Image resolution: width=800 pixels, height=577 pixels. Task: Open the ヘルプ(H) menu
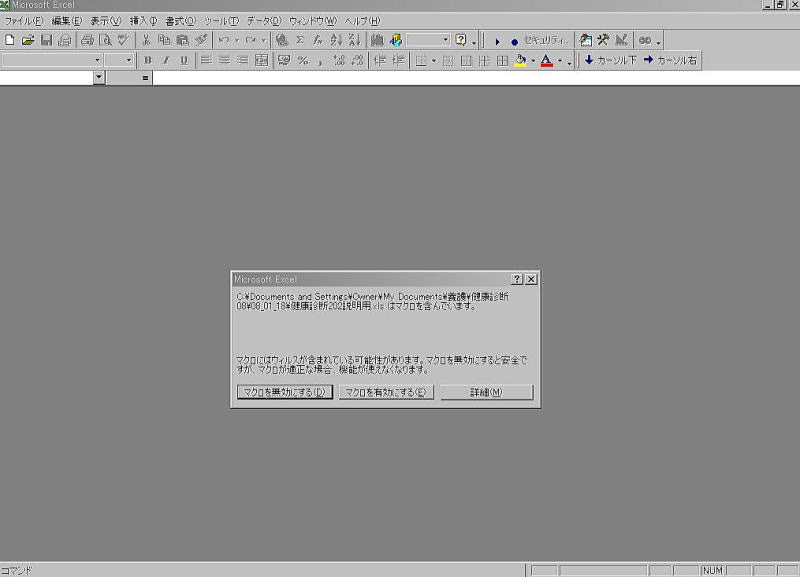click(362, 21)
